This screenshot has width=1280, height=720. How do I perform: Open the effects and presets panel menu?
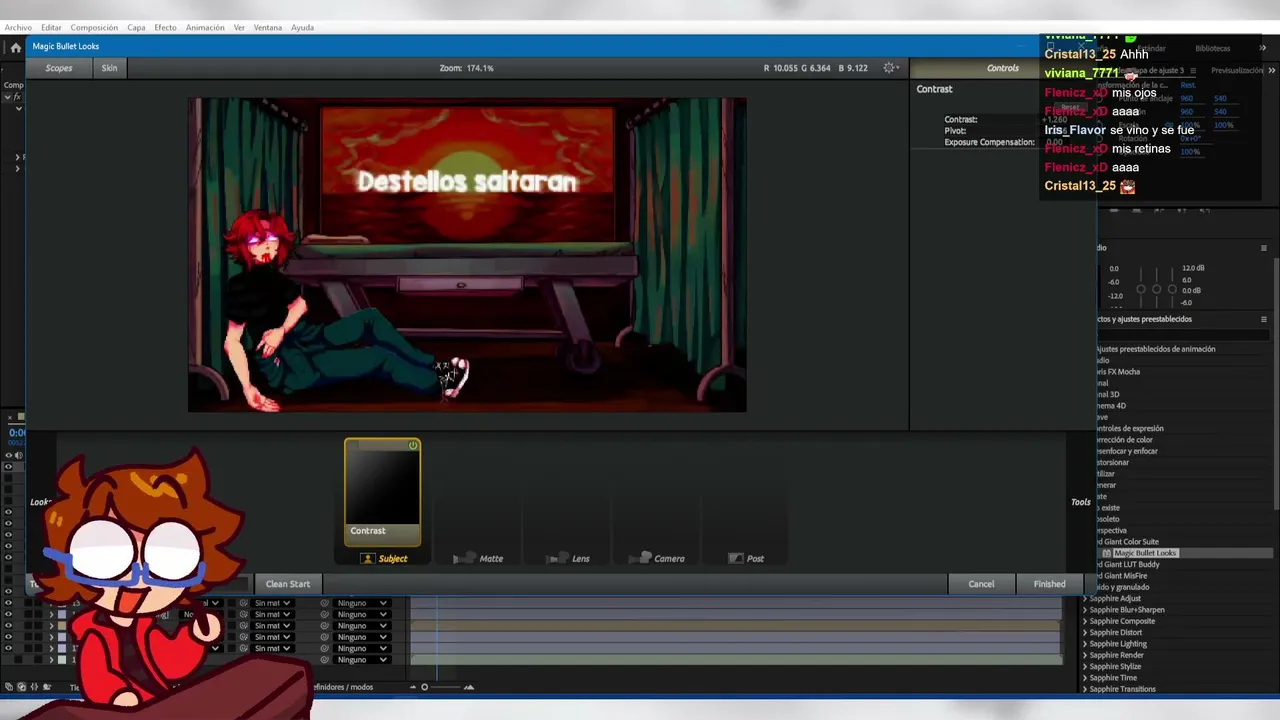(1264, 319)
